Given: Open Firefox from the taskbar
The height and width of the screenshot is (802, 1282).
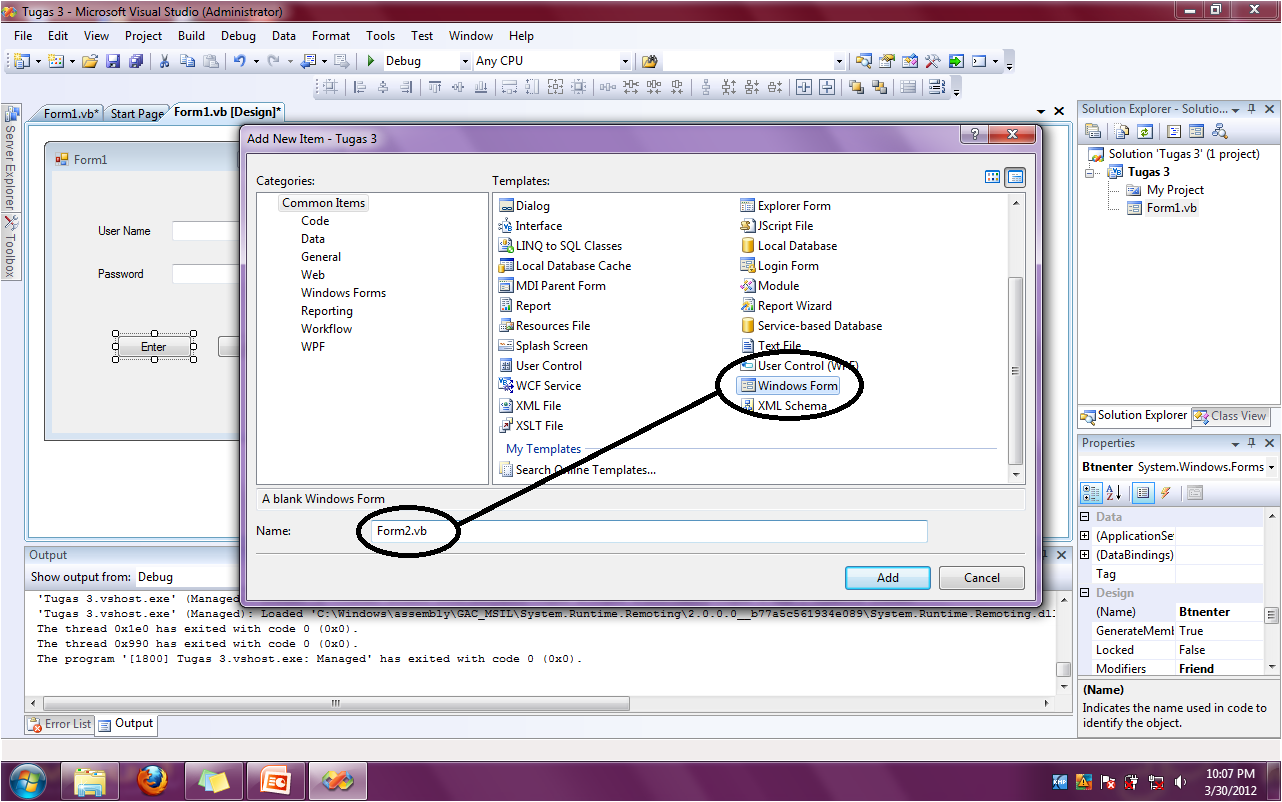Looking at the screenshot, I should pos(153,779).
